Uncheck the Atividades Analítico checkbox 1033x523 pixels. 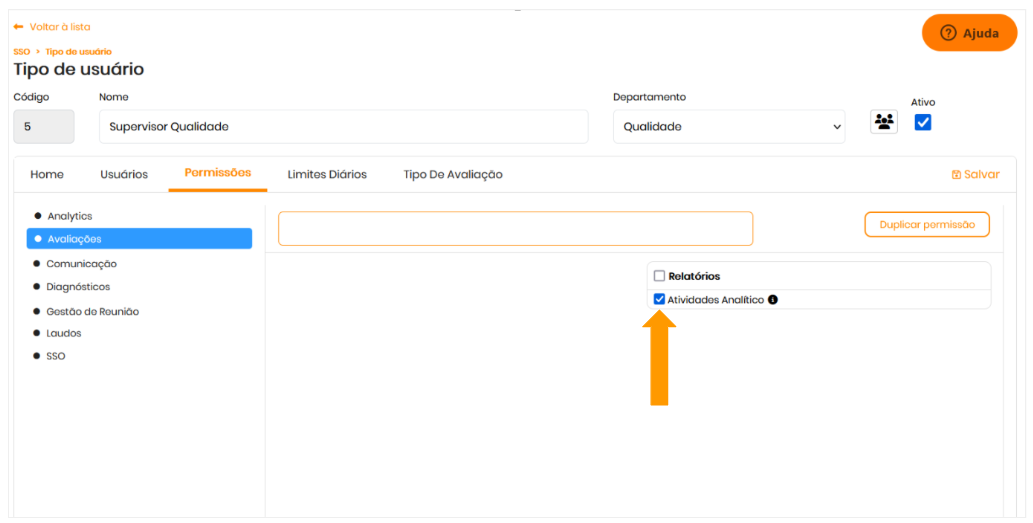[x=659, y=299]
